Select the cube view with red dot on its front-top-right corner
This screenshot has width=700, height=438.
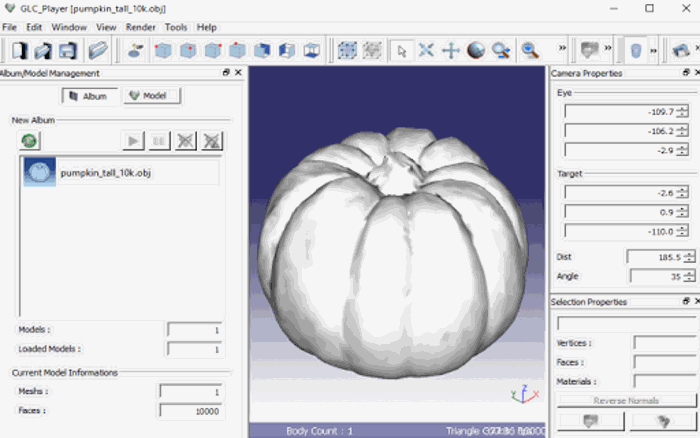[188, 50]
